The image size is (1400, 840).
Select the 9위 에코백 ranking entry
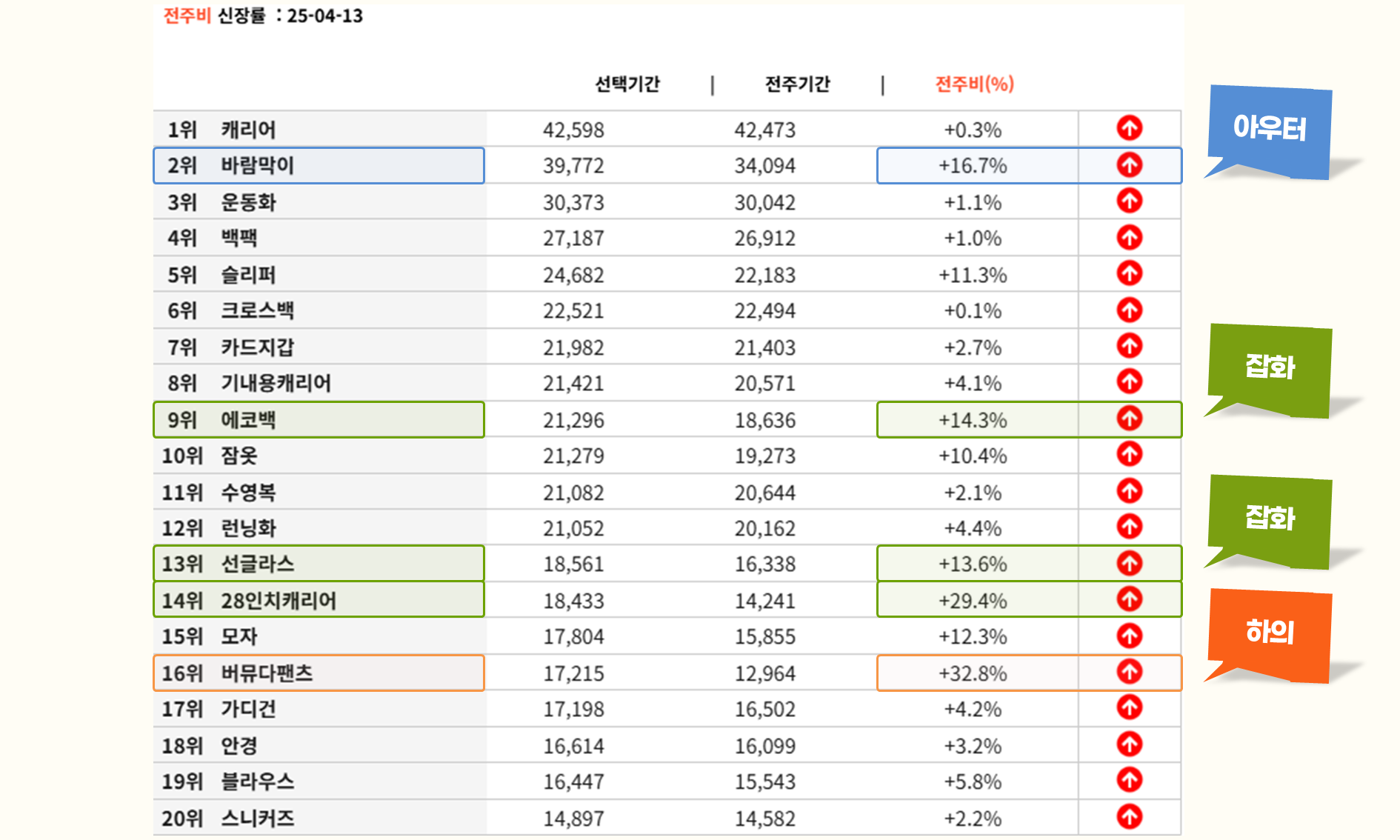click(x=319, y=419)
